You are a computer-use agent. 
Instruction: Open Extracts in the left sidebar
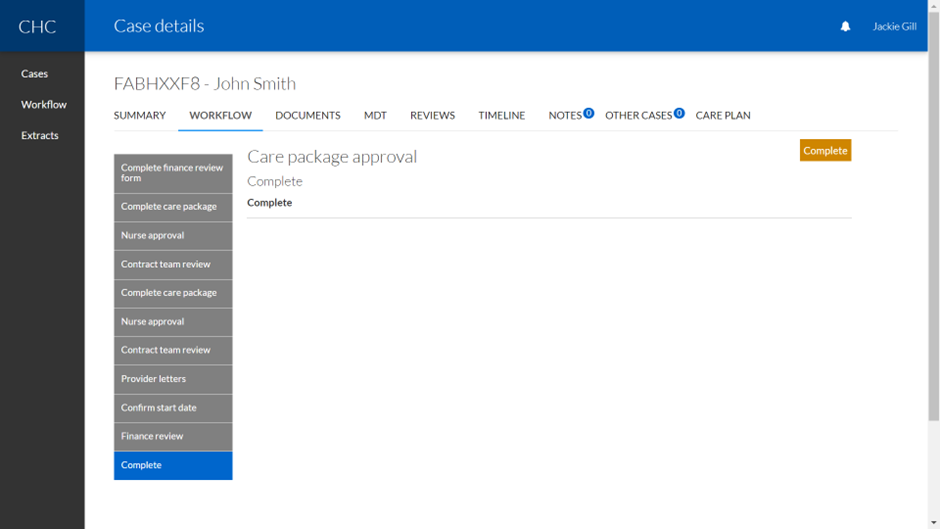[x=40, y=136]
